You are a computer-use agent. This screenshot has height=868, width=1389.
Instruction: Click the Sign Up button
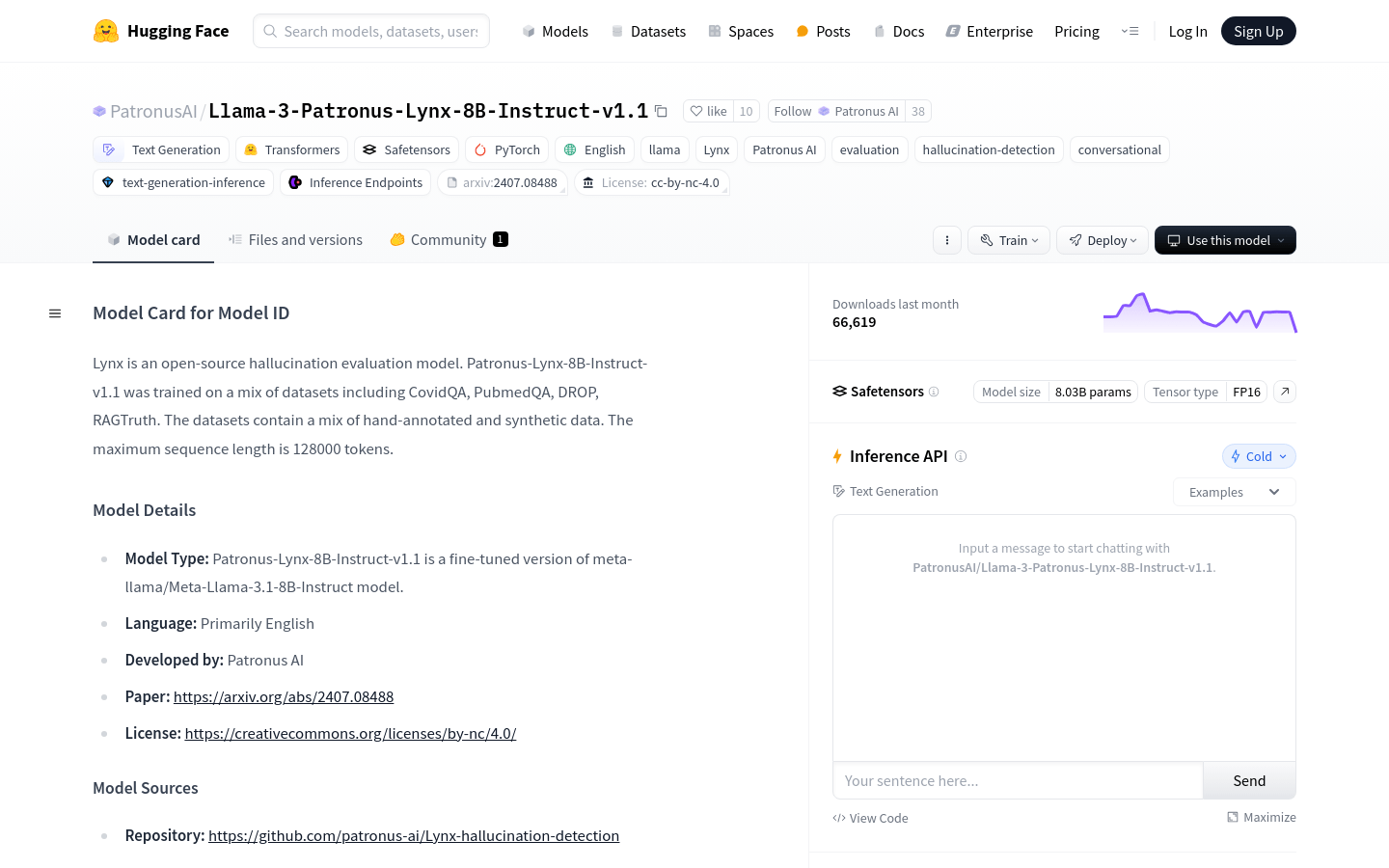[x=1259, y=31]
